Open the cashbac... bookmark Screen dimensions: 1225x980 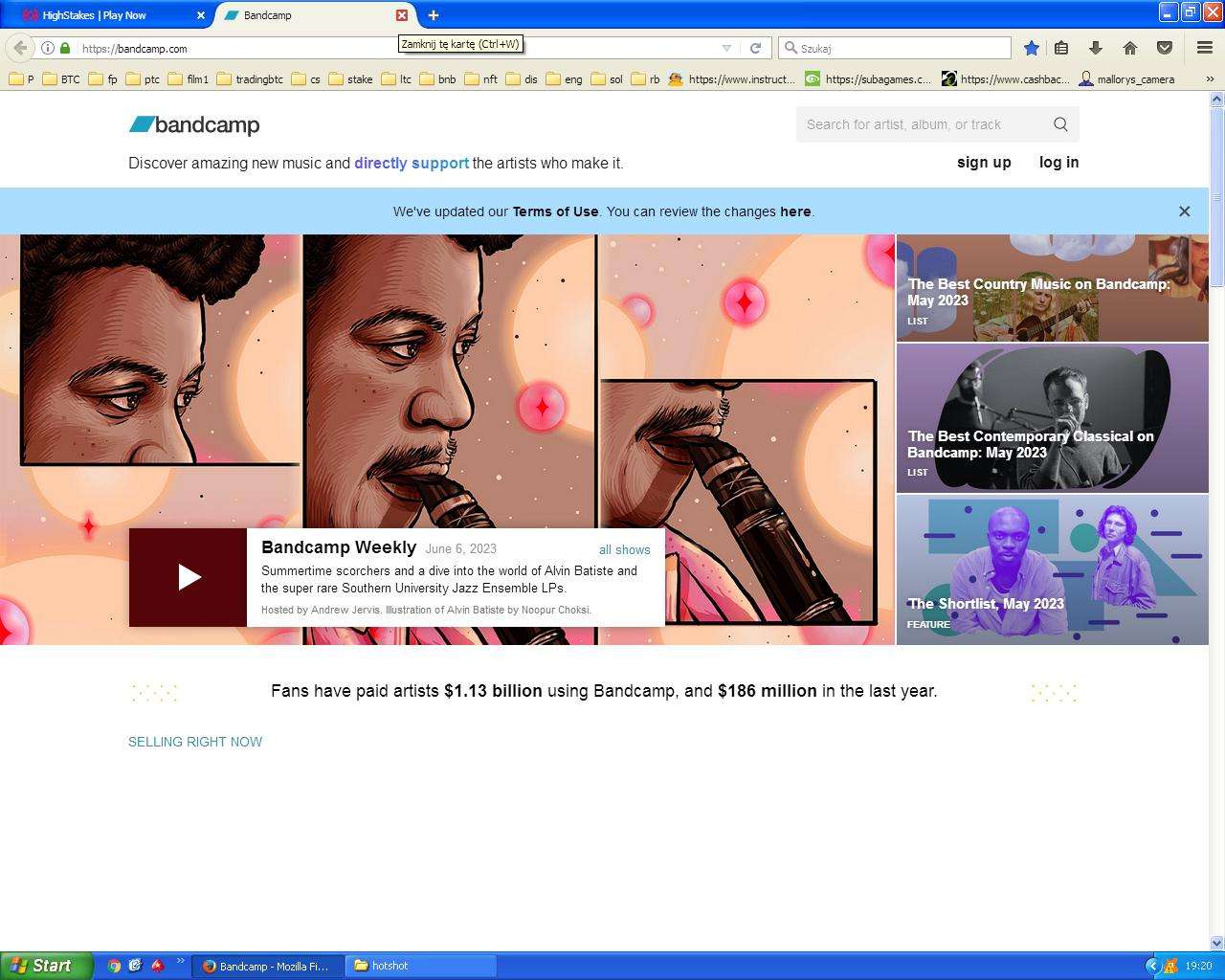click(x=1006, y=79)
